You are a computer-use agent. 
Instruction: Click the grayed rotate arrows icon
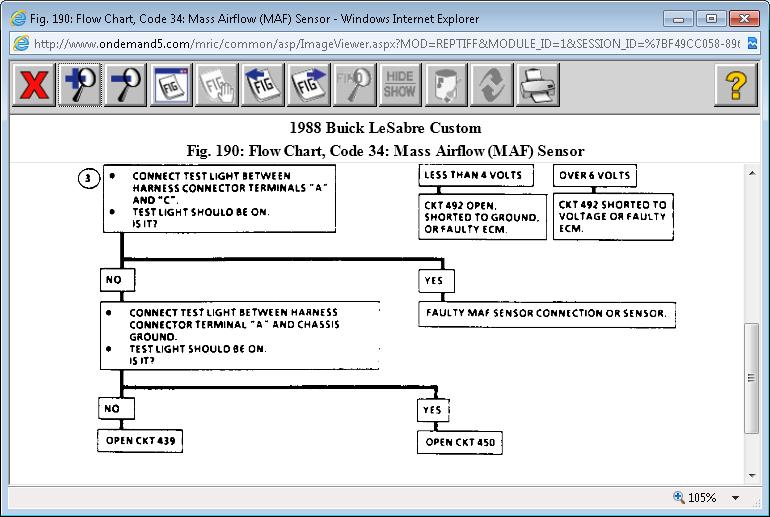(x=492, y=84)
